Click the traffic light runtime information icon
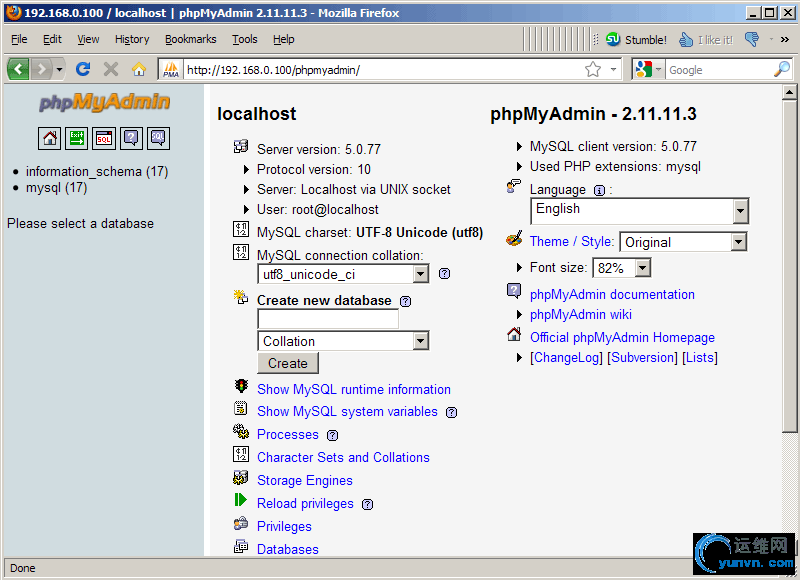 click(241, 386)
